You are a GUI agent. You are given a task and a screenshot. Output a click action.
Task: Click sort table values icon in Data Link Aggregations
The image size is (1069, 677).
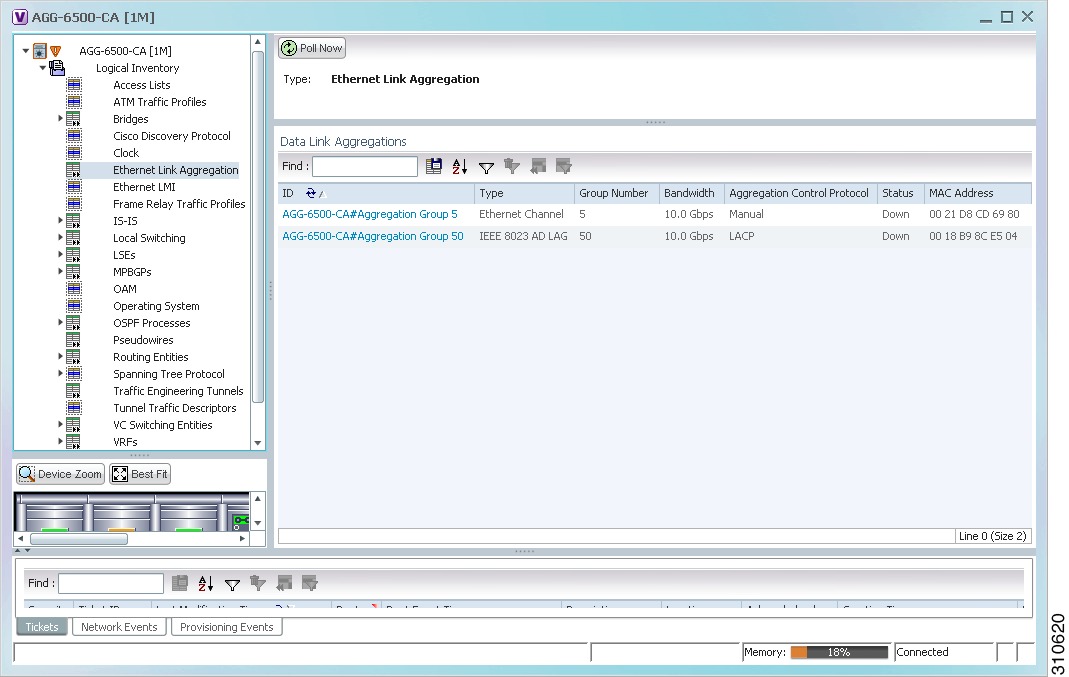460,166
